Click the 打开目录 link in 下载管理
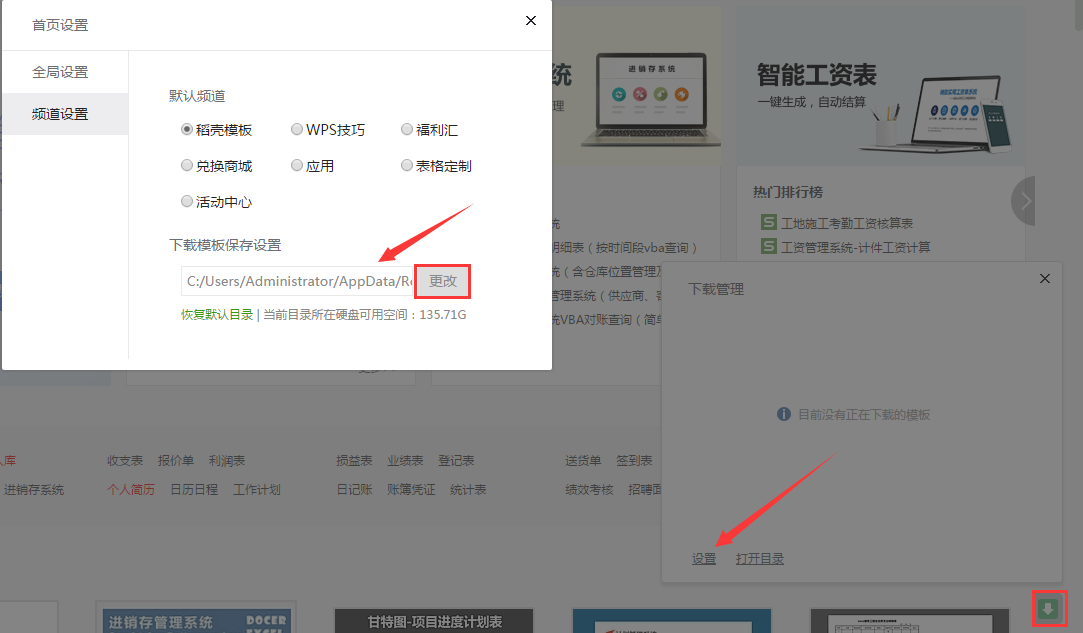The height and width of the screenshot is (633, 1083). [760, 558]
